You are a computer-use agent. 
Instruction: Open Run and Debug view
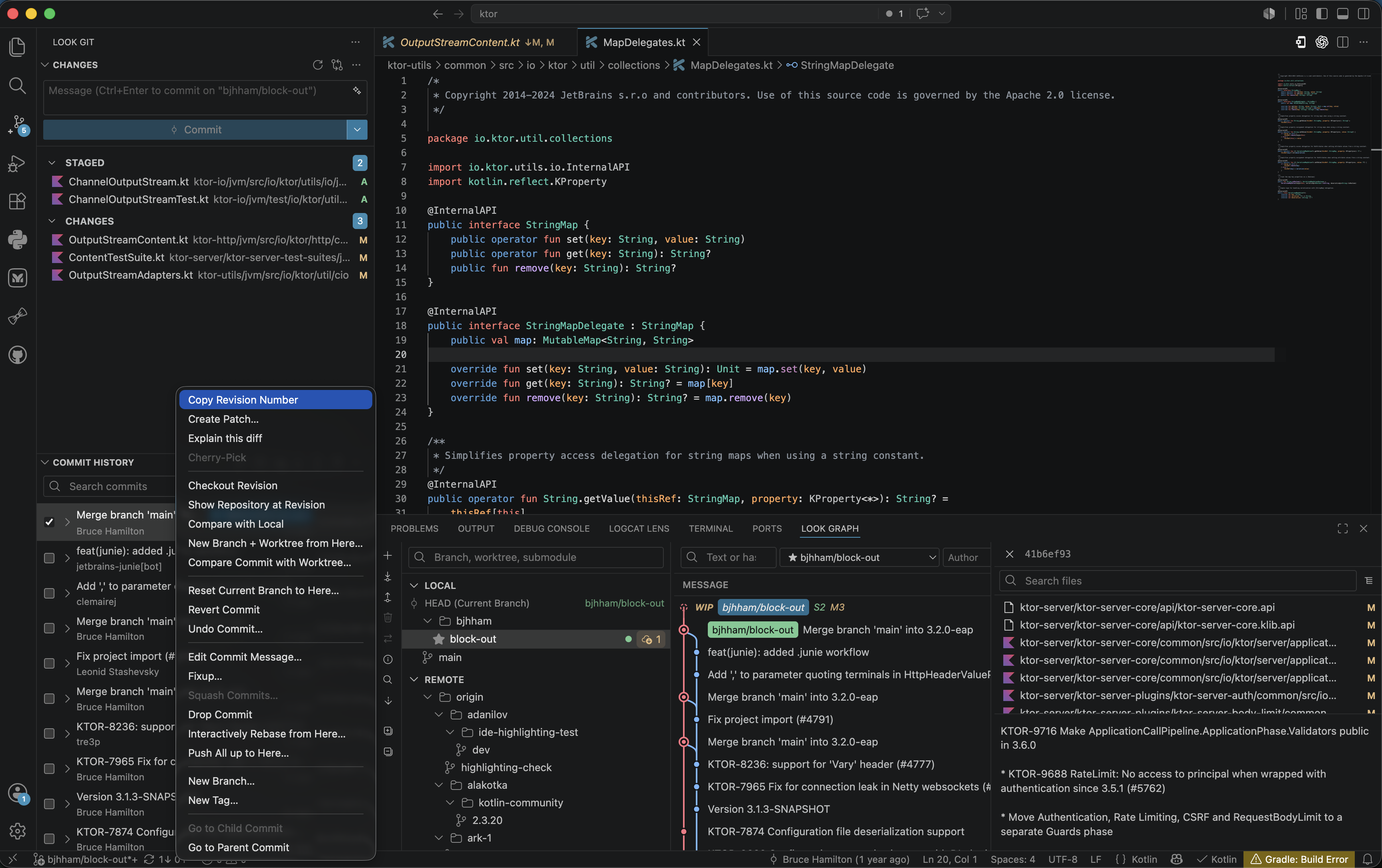pos(17,164)
